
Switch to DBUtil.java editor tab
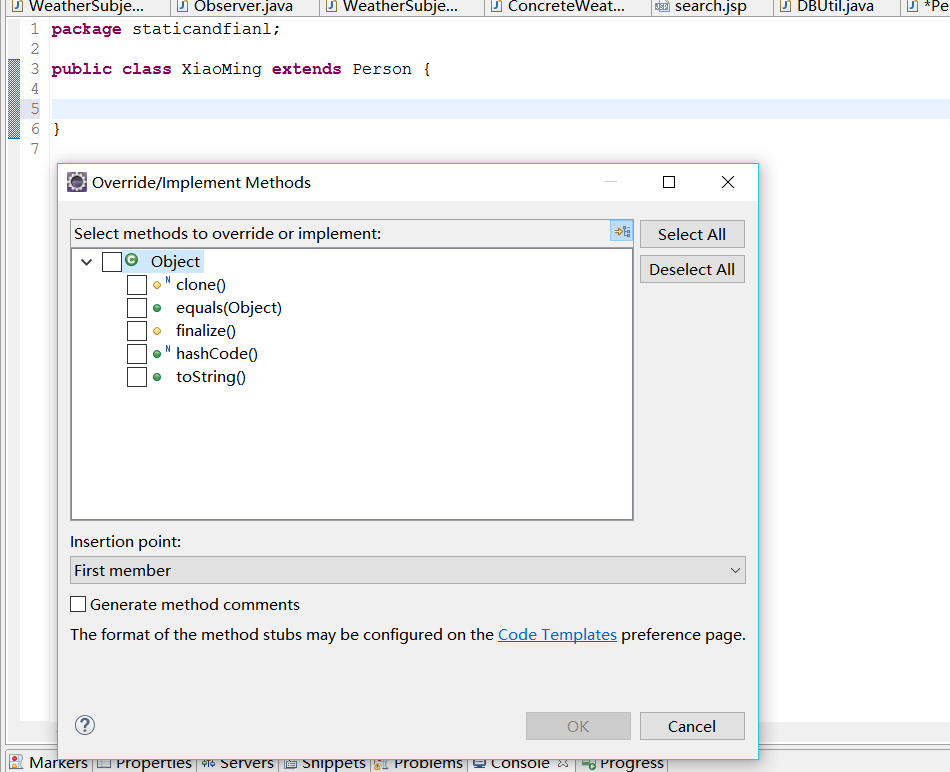(x=835, y=7)
